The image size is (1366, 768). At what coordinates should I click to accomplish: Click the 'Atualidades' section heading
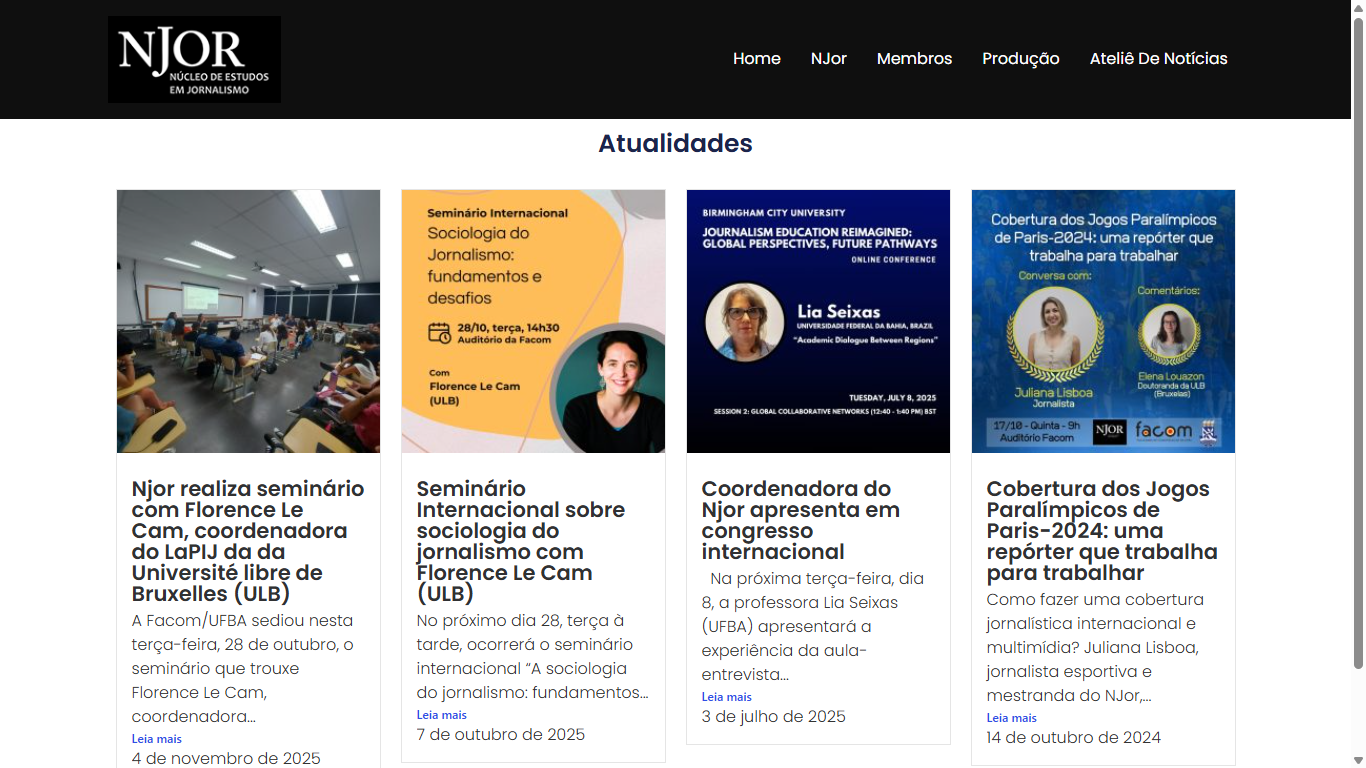pyautogui.click(x=676, y=143)
